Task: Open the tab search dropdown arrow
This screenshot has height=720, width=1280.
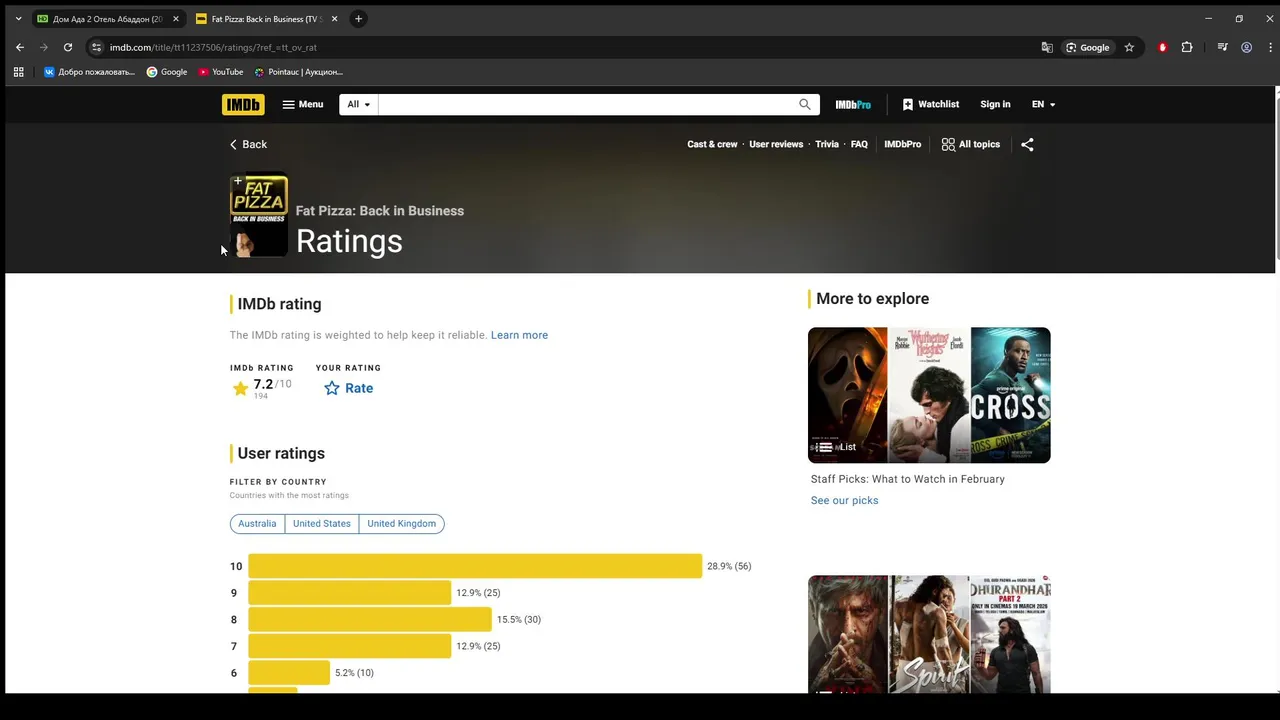Action: (18, 19)
